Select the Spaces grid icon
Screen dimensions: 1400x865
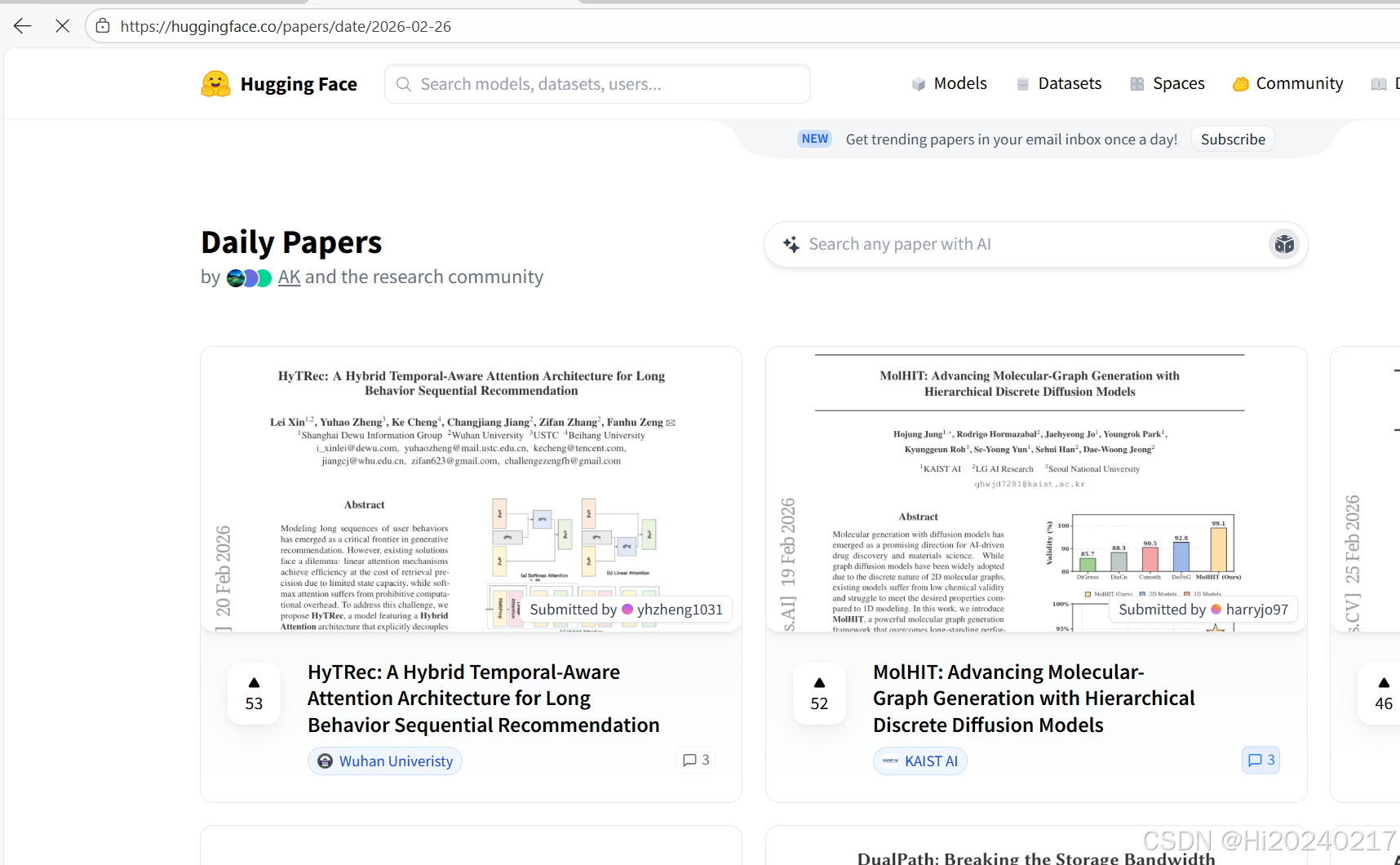coord(1137,84)
